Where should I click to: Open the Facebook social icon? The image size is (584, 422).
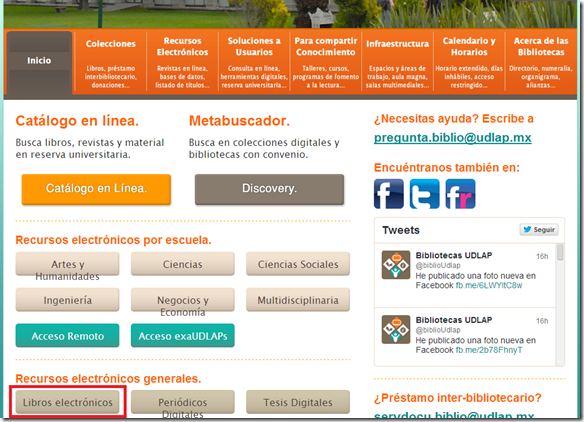(389, 194)
